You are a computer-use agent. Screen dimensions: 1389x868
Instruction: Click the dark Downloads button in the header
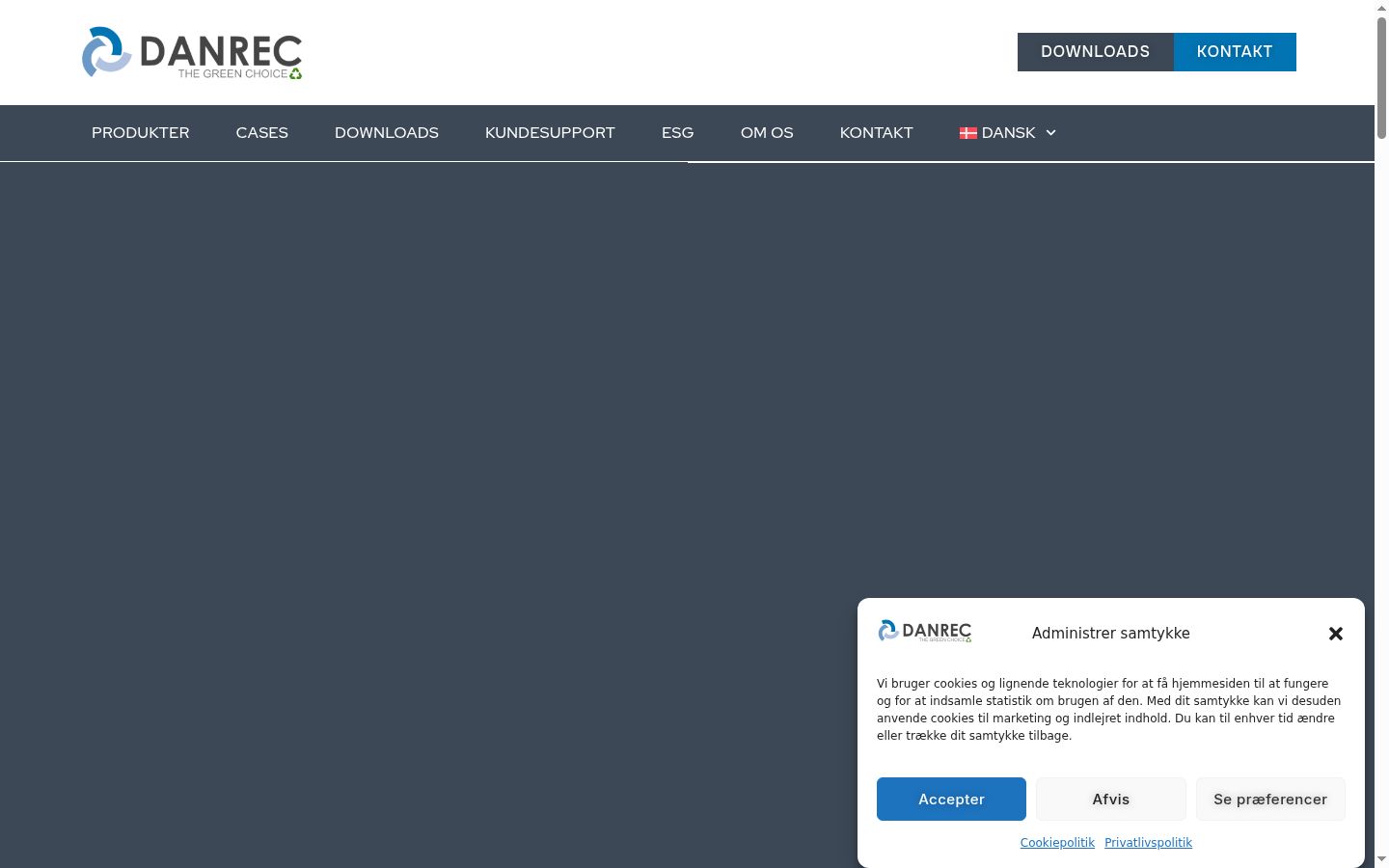tap(1096, 52)
